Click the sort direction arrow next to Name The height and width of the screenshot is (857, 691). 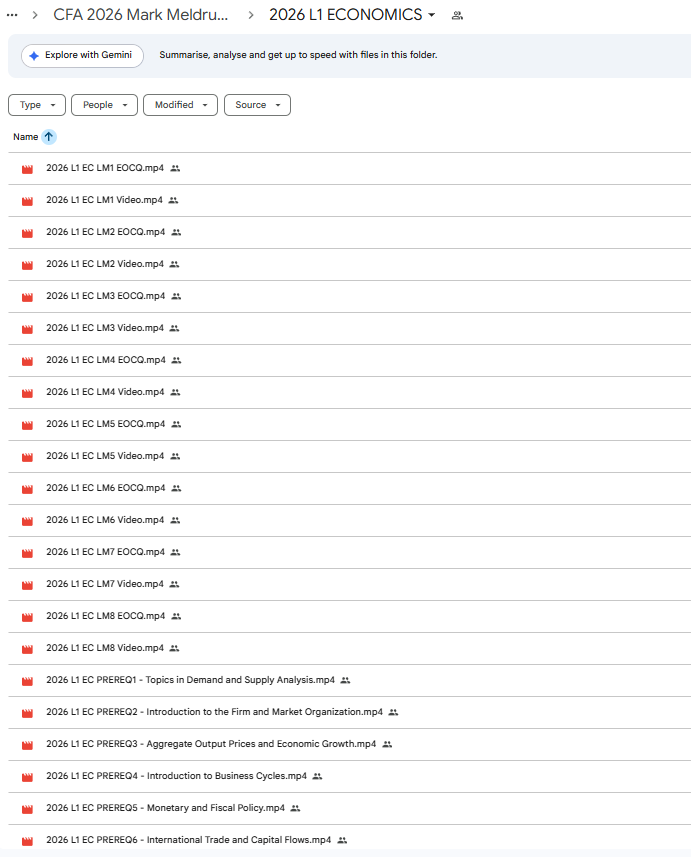49,137
